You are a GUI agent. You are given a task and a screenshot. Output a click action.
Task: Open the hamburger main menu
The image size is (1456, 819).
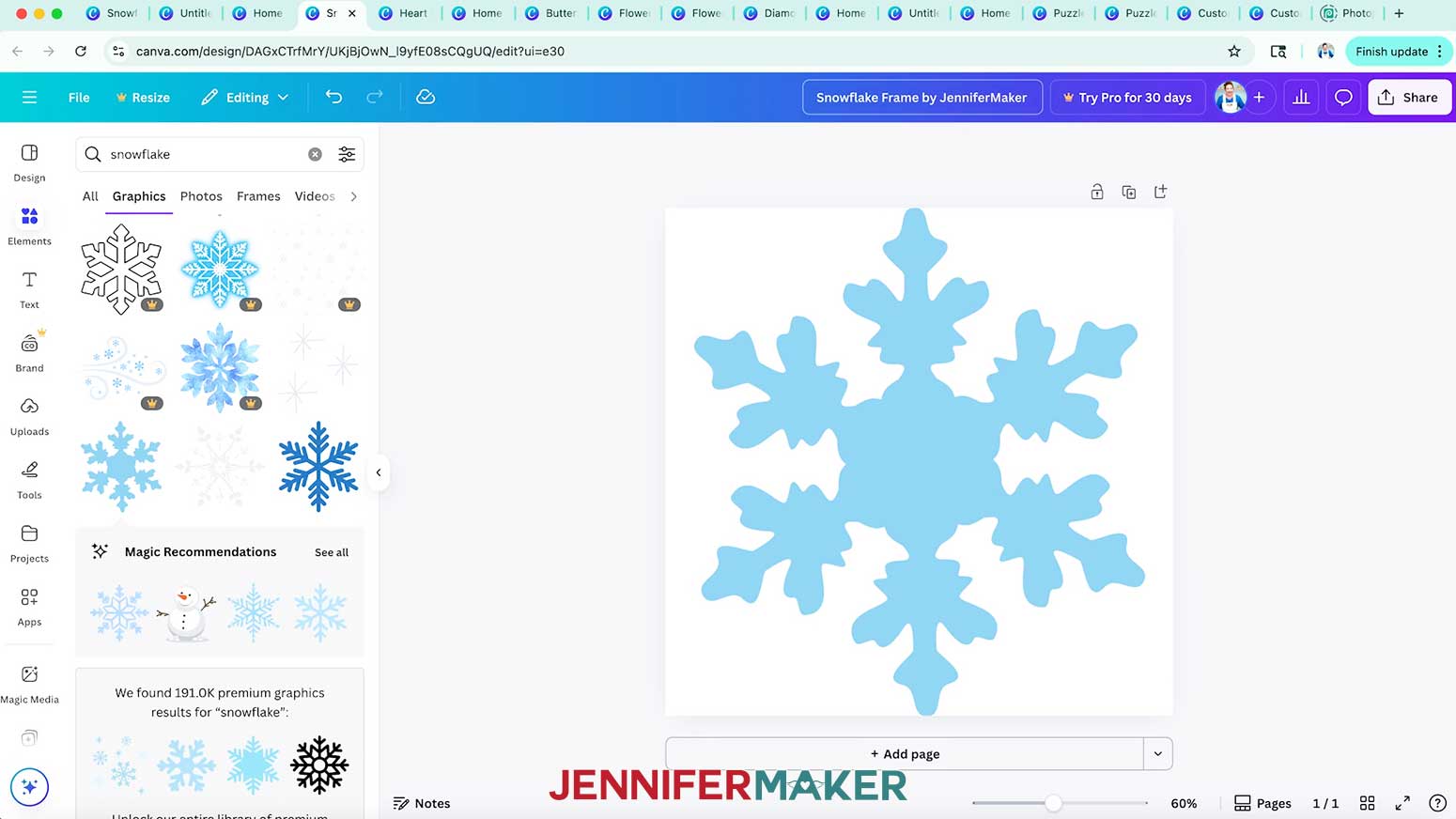point(29,98)
